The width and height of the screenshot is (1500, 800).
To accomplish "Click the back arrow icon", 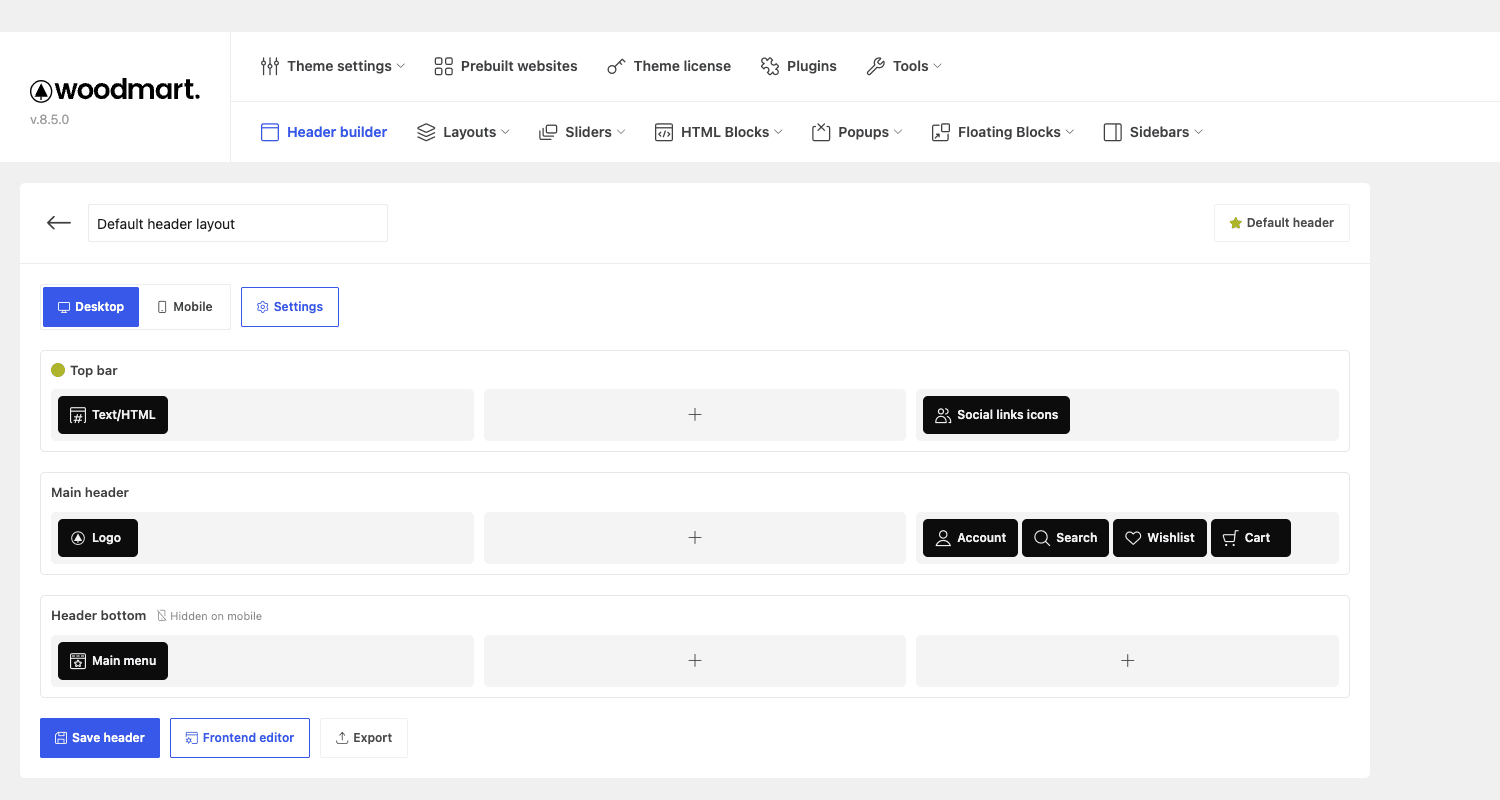I will point(59,223).
